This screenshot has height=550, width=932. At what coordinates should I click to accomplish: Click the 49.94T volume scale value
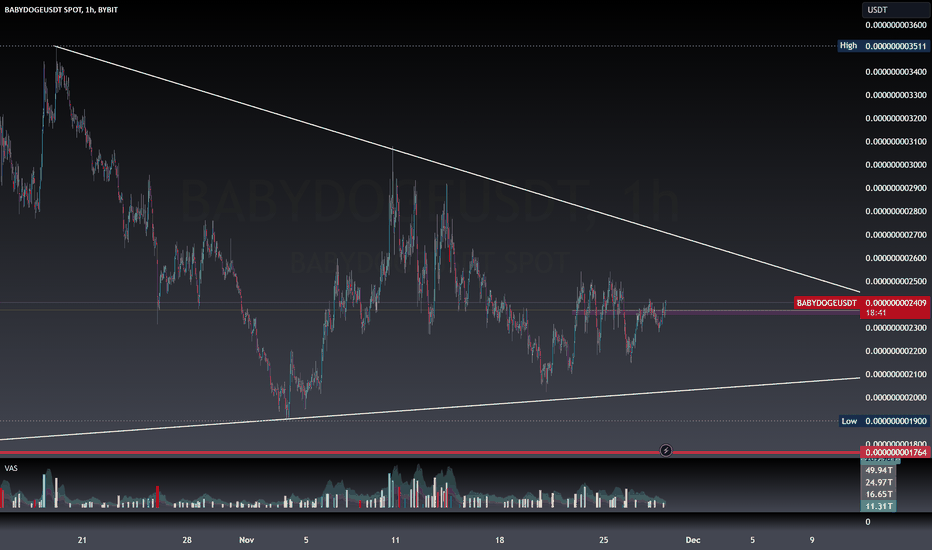pyautogui.click(x=879, y=470)
